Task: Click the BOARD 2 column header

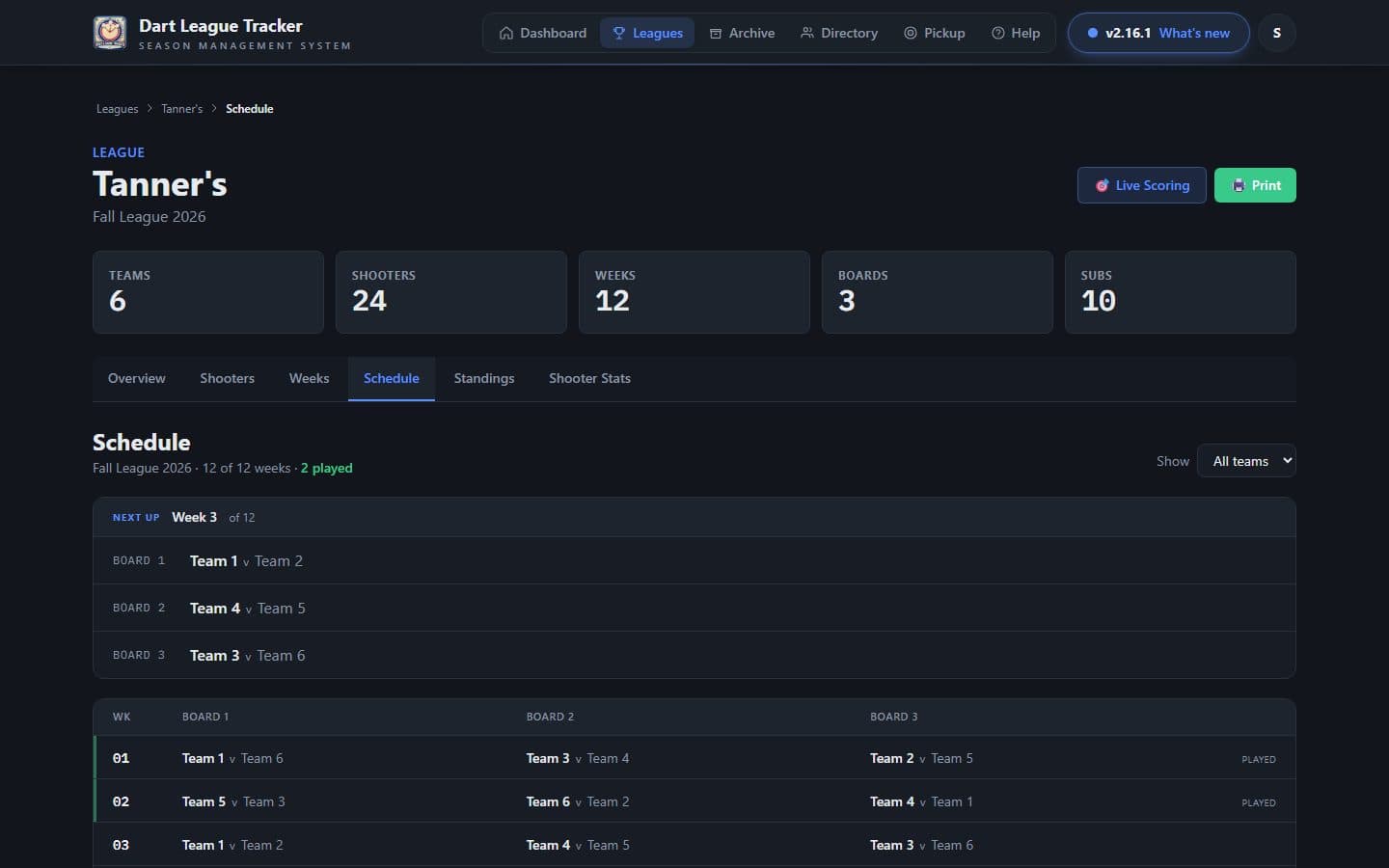Action: pos(550,717)
